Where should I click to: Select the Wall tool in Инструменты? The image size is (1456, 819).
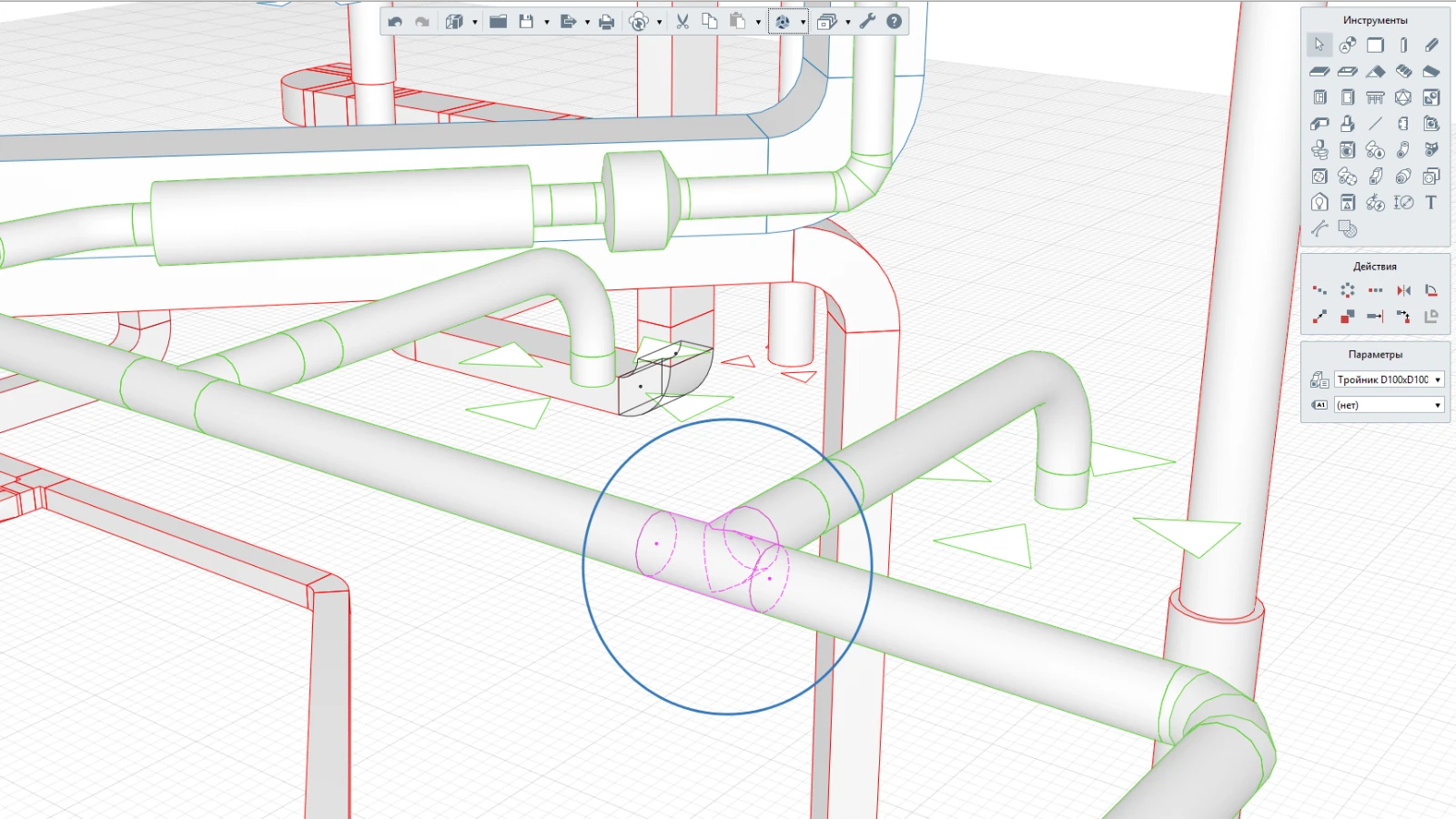[1375, 45]
